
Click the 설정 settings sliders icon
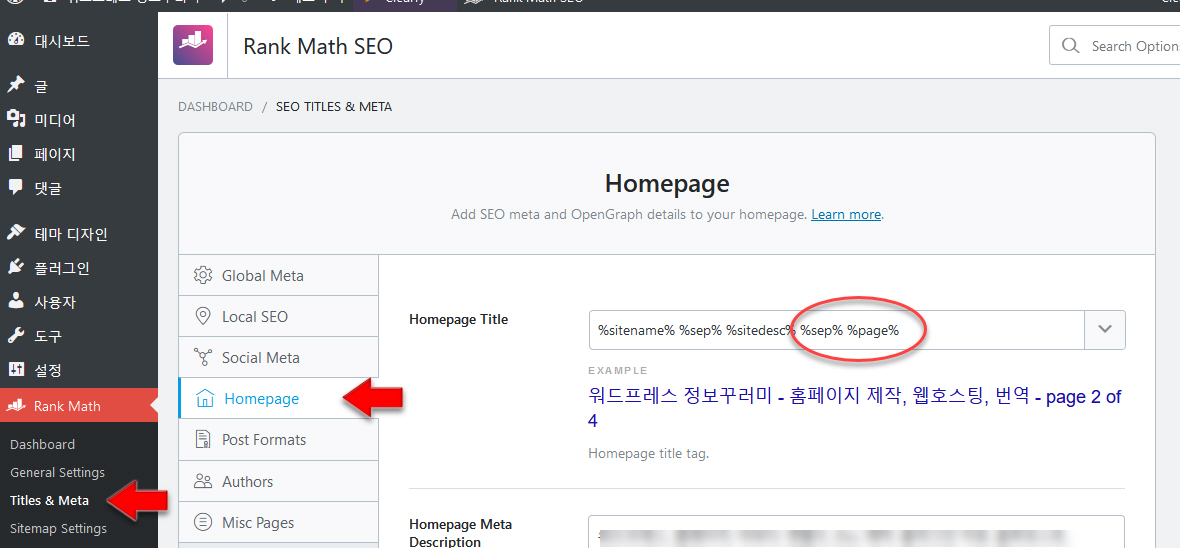pyautogui.click(x=15, y=370)
